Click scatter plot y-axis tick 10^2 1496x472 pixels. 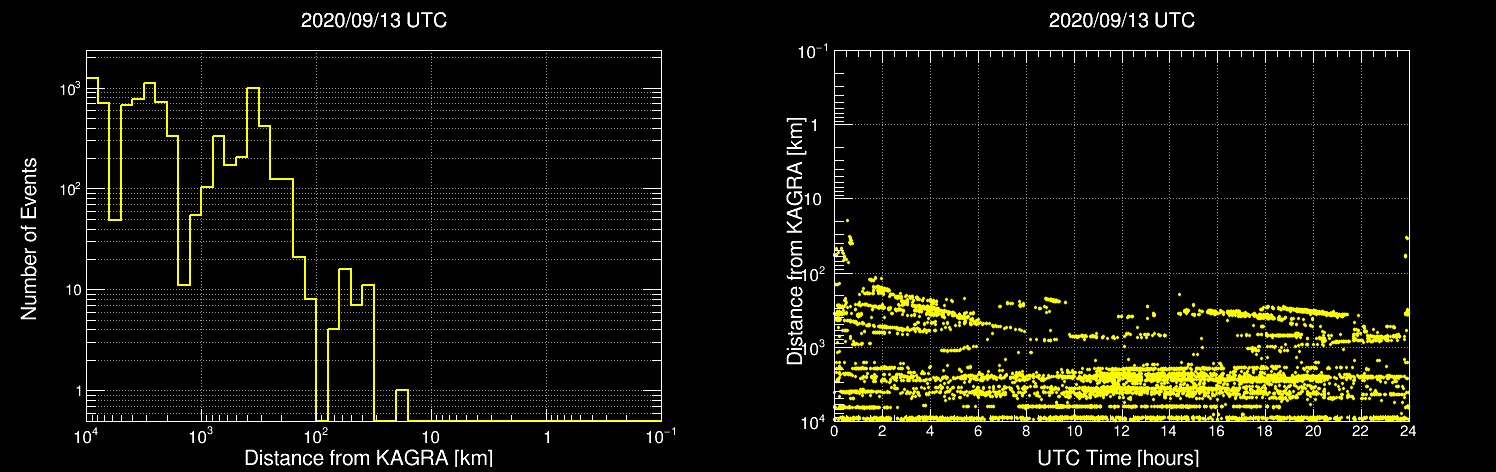coord(815,271)
